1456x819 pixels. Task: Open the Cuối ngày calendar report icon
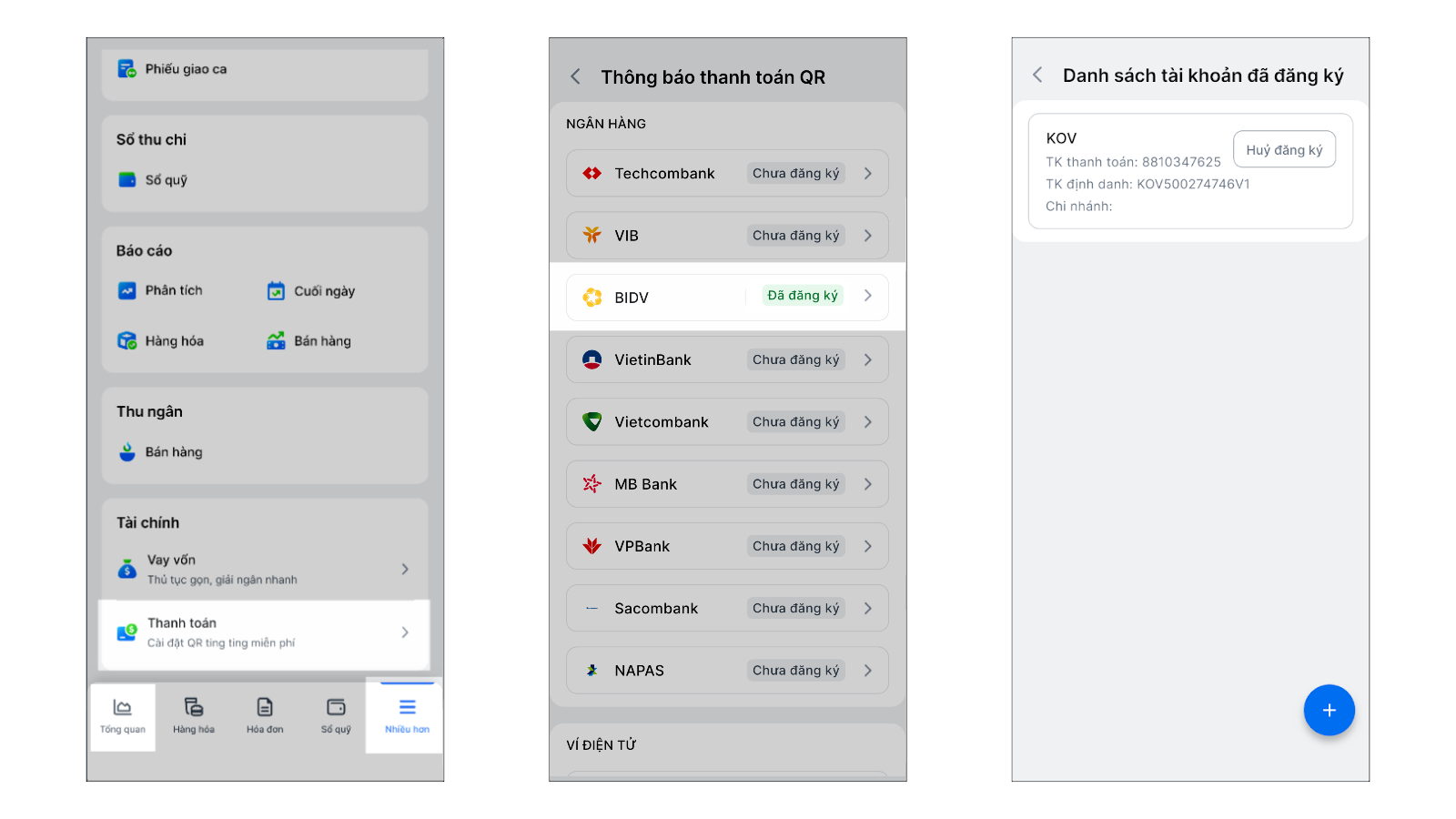pos(276,291)
